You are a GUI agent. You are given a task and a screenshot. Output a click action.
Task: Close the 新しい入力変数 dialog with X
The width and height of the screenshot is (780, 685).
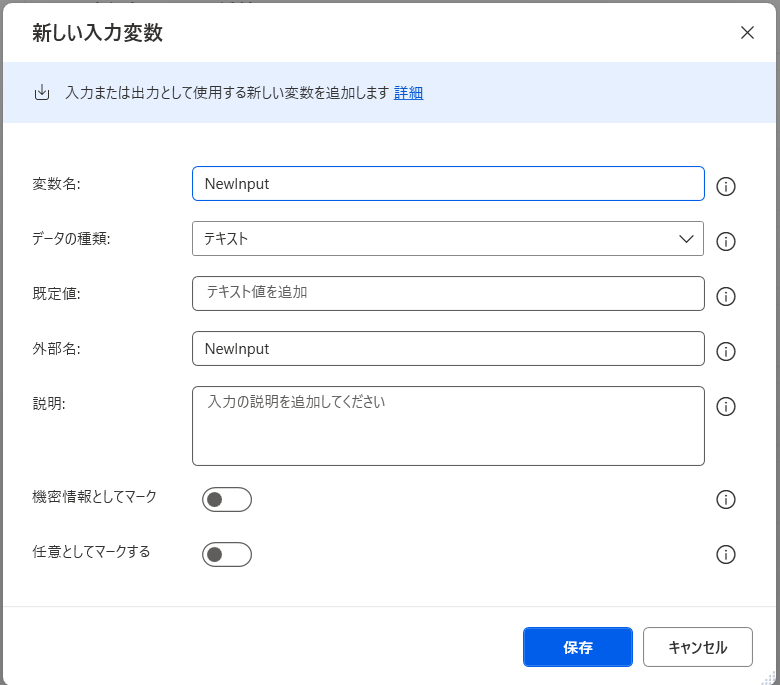(747, 32)
